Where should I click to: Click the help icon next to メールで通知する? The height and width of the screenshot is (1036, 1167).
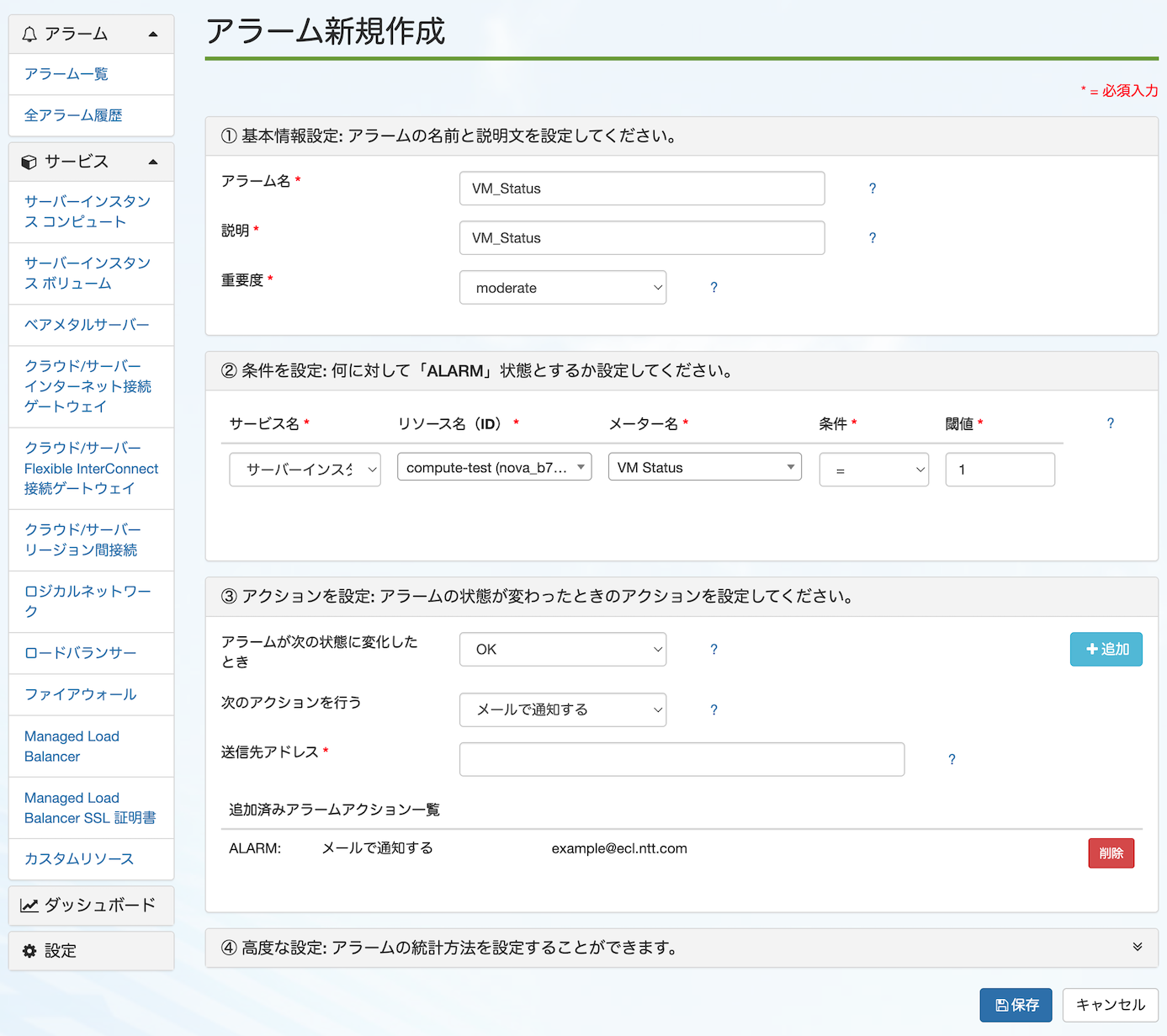tap(713, 710)
